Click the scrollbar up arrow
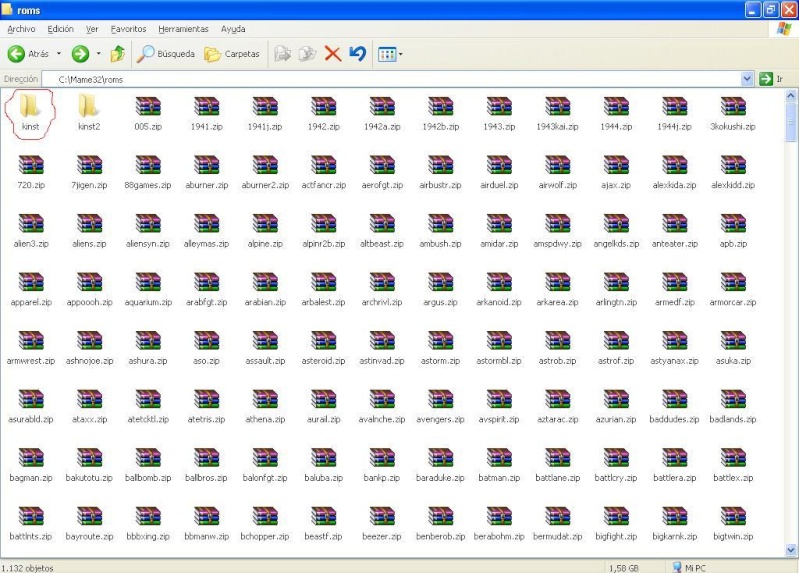The width and height of the screenshot is (799, 573). point(791,95)
